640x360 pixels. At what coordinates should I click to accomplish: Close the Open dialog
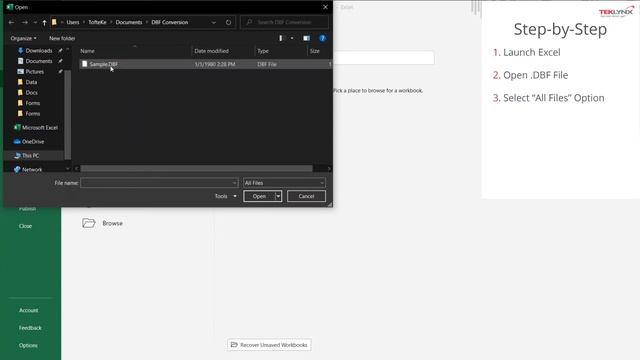[325, 7]
